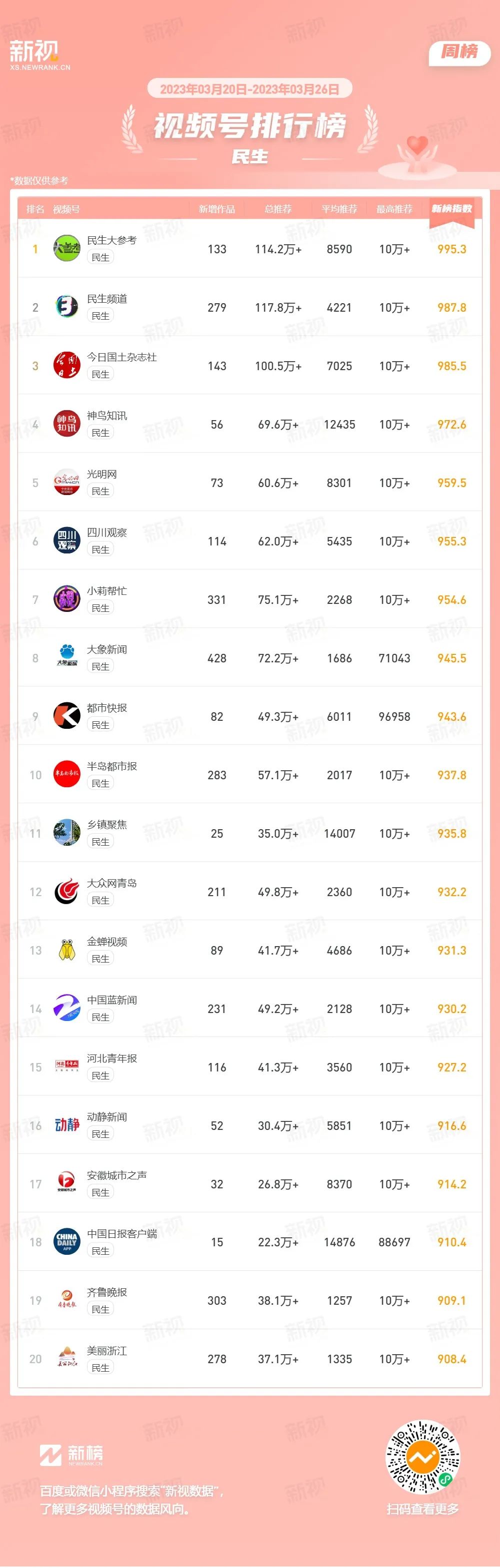Select the China Daily app logo
The height and width of the screenshot is (1568, 500).
(67, 1242)
